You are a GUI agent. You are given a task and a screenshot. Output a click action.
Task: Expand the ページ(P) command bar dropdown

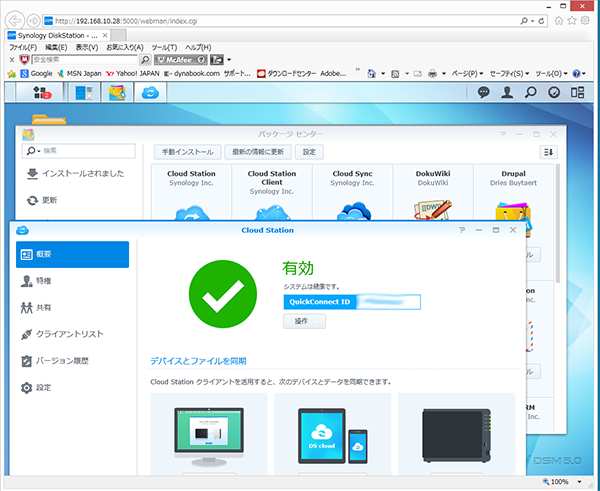pos(467,73)
